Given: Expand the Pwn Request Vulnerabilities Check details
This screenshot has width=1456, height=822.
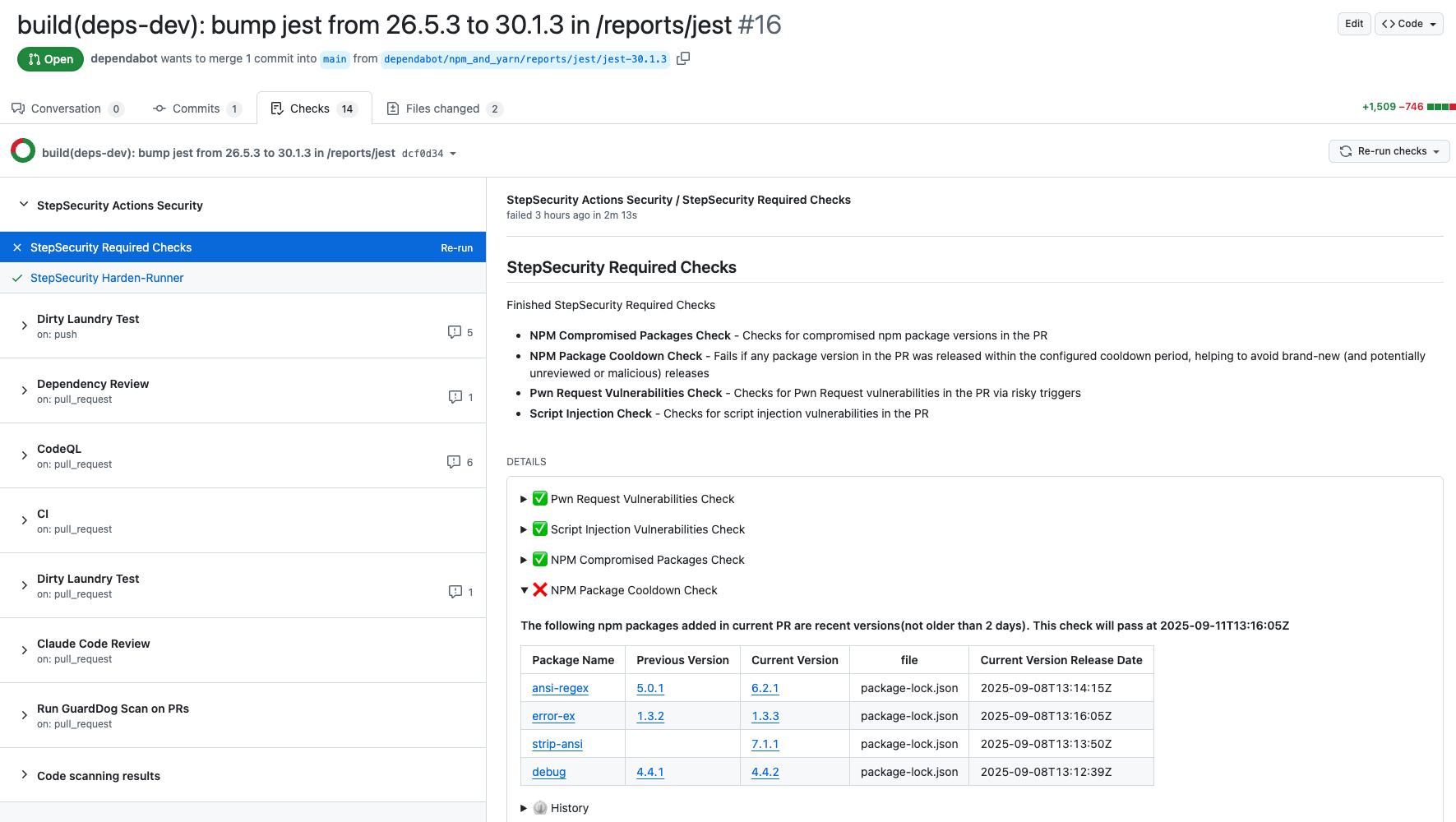Looking at the screenshot, I should click(x=524, y=498).
